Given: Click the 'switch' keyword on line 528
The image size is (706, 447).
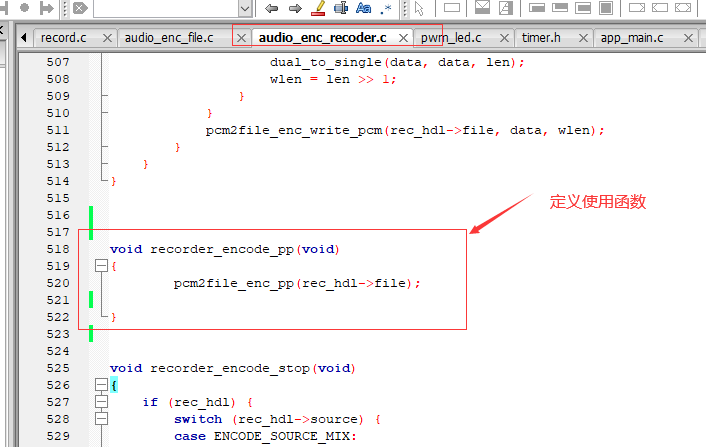Looking at the screenshot, I should click(x=198, y=419).
